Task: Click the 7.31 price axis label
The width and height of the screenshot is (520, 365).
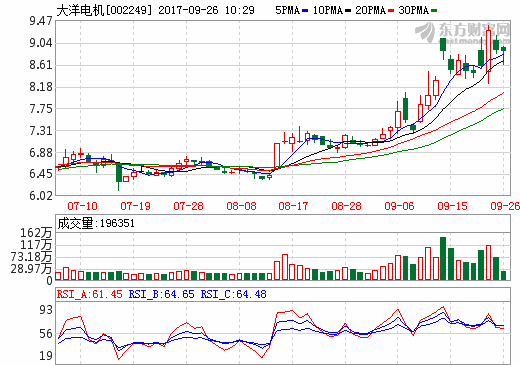Action: coord(41,131)
